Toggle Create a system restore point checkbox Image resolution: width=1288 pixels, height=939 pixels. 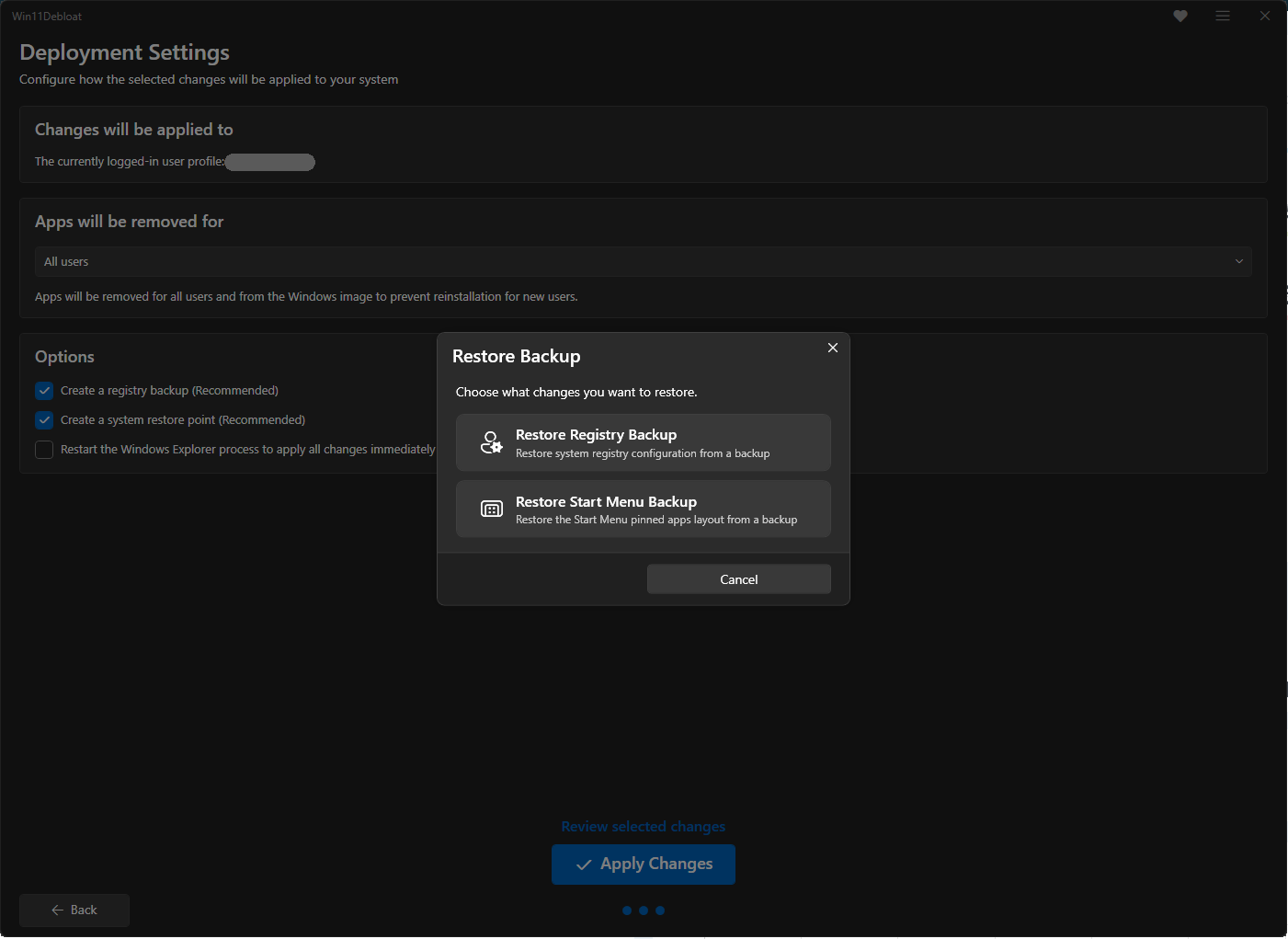pos(44,420)
